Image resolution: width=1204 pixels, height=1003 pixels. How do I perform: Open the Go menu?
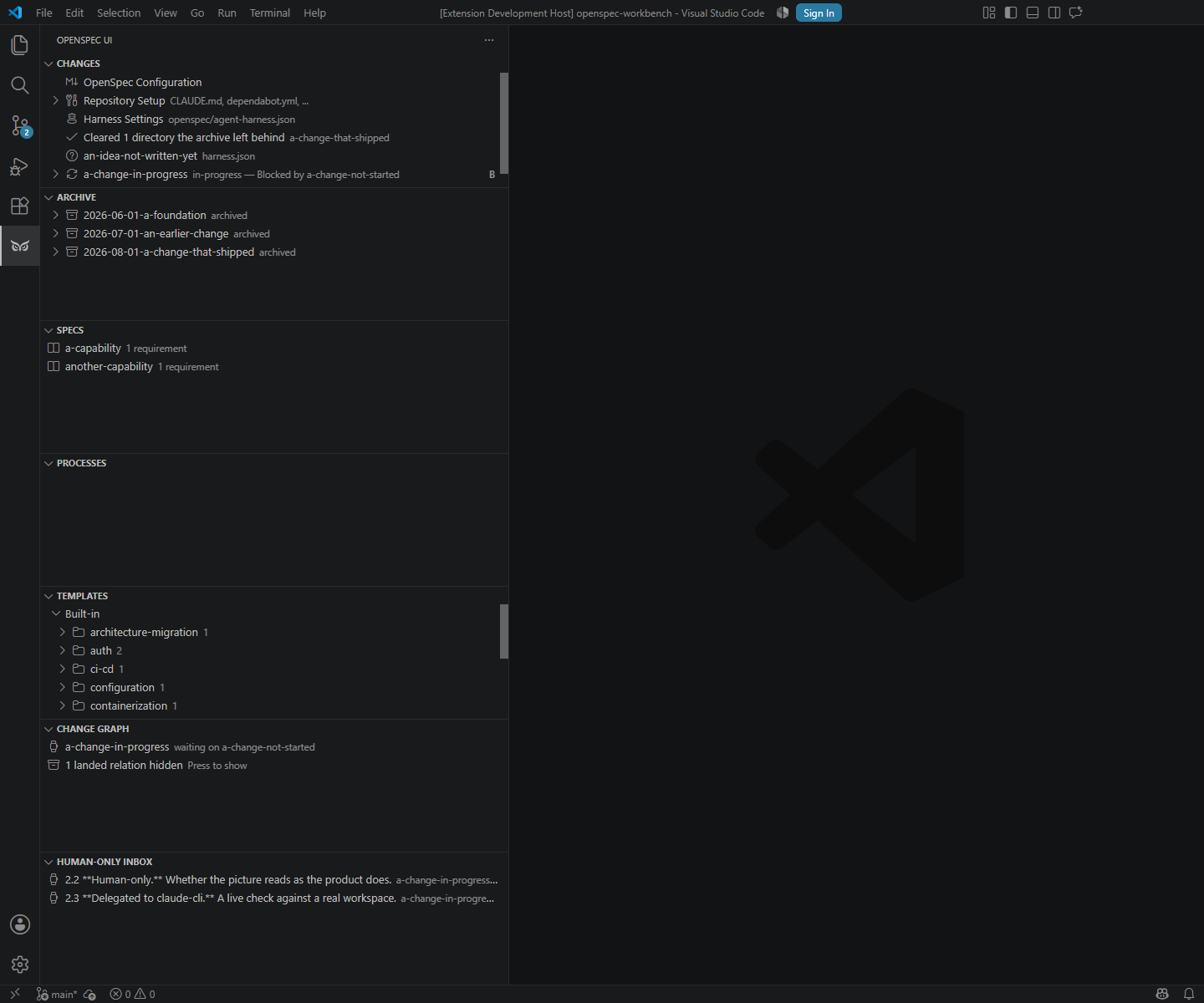coord(197,13)
